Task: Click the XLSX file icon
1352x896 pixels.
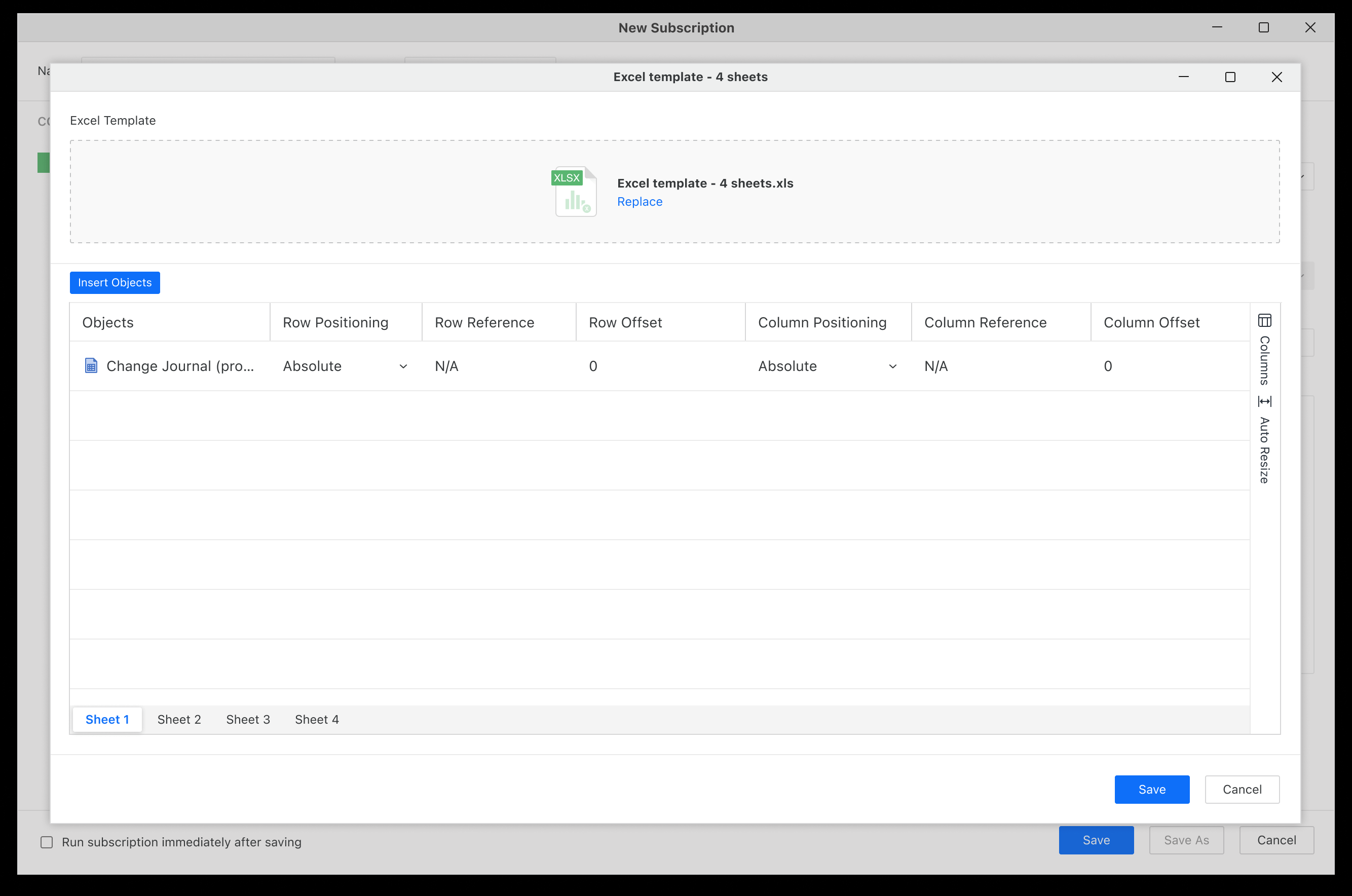Action: point(575,192)
